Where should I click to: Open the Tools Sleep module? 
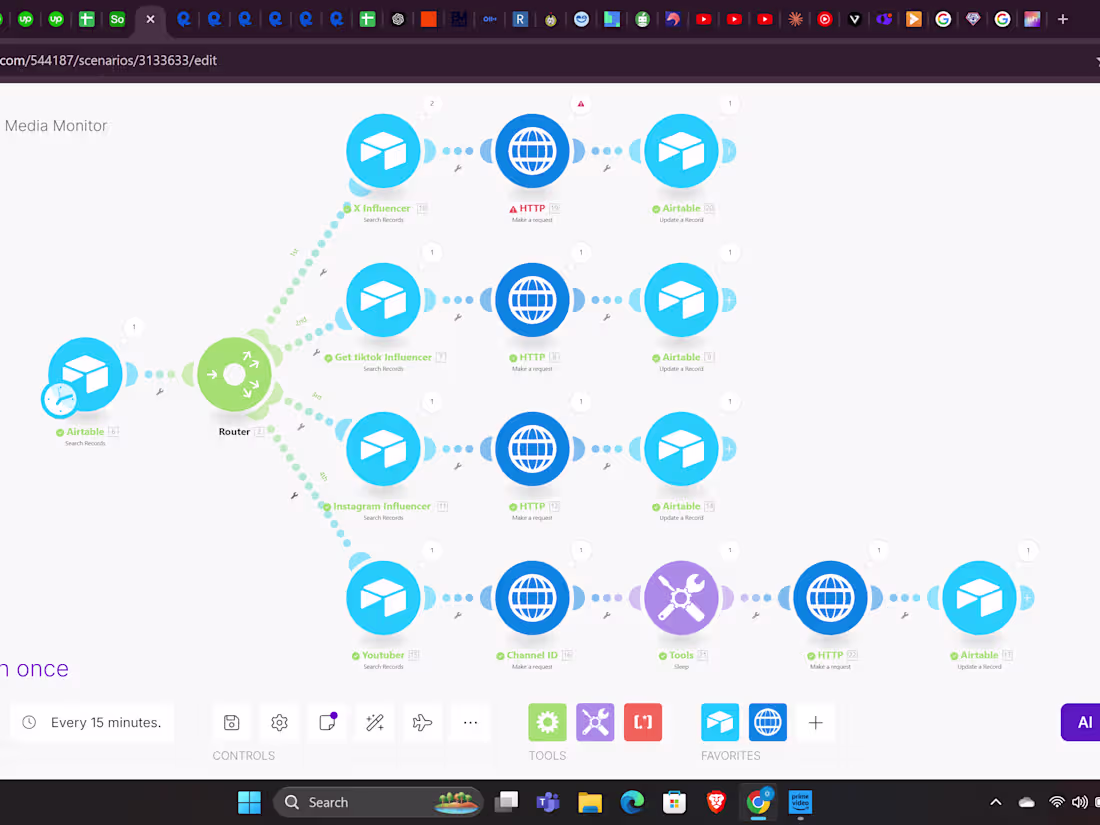(681, 598)
